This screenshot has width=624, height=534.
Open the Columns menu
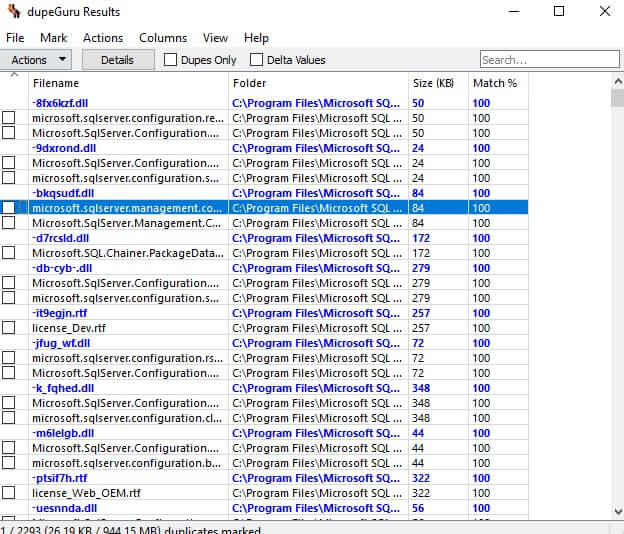pos(163,37)
